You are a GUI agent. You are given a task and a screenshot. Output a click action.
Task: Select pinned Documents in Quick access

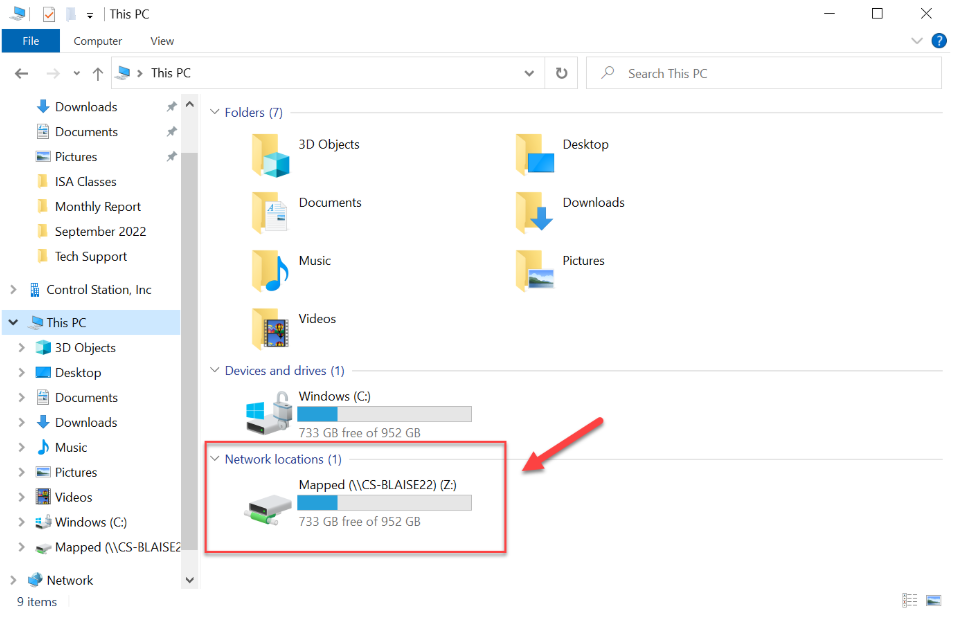86,132
